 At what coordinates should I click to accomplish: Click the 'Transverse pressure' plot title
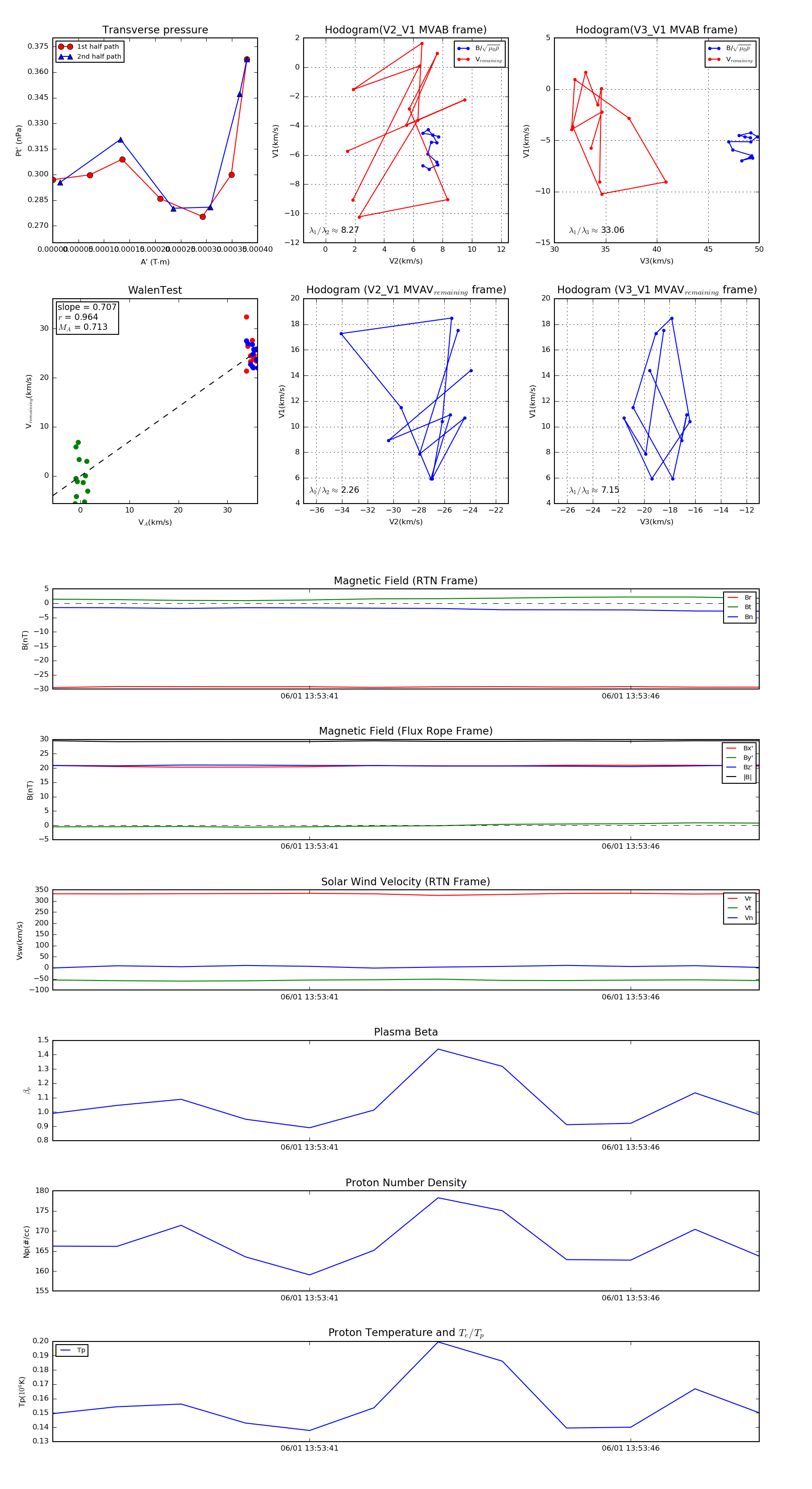(x=155, y=30)
